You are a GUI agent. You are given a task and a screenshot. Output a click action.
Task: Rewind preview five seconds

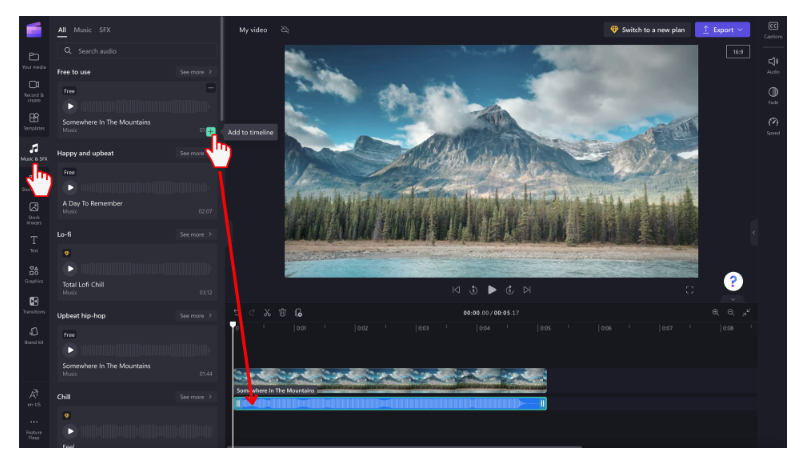click(474, 290)
